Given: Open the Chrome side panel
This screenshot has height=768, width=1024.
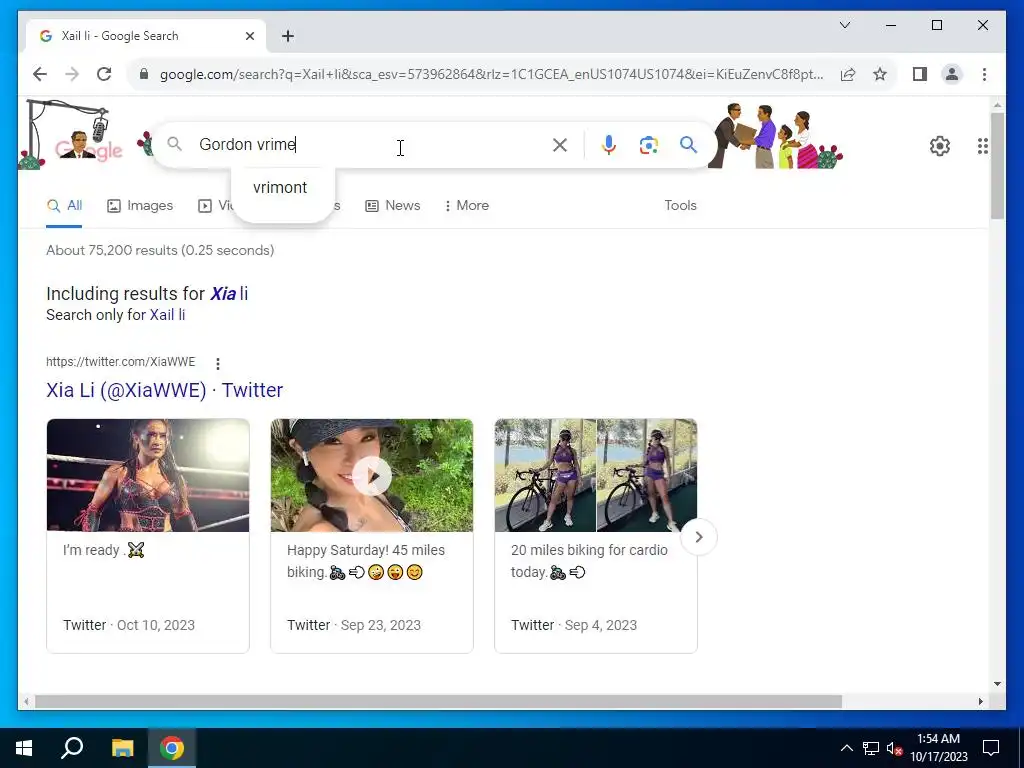Looking at the screenshot, I should pyautogui.click(x=920, y=74).
